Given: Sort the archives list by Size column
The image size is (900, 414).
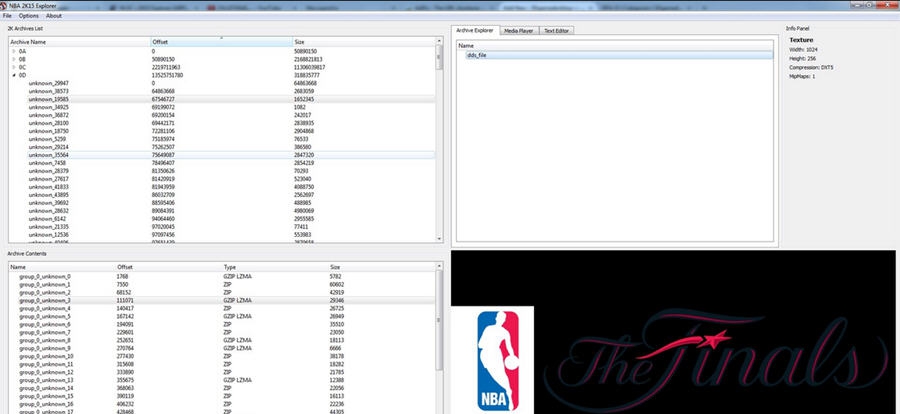Looking at the screenshot, I should pos(364,42).
